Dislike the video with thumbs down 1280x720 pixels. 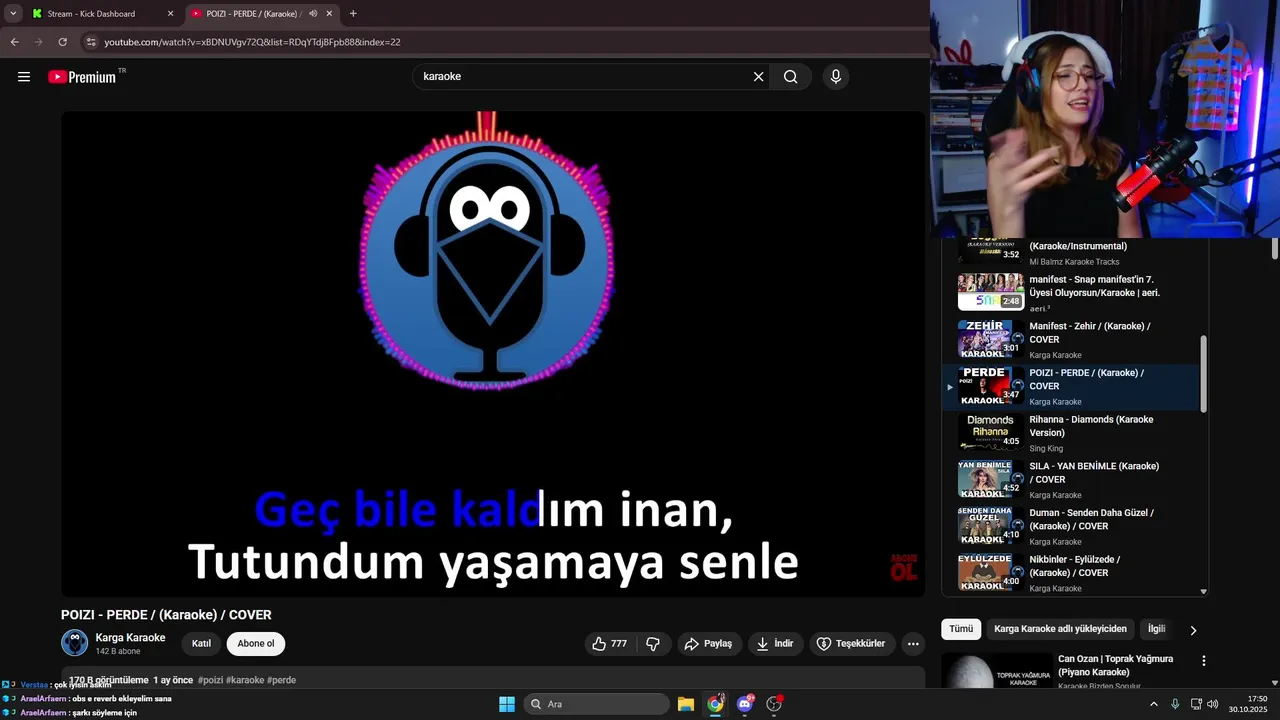(x=653, y=644)
